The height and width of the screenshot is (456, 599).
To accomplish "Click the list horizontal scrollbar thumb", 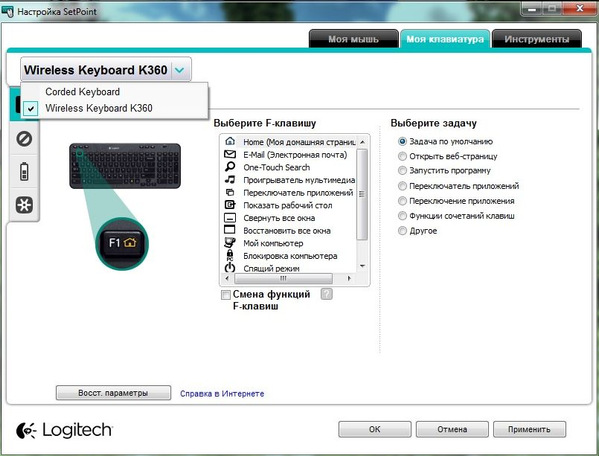I will click(x=283, y=278).
